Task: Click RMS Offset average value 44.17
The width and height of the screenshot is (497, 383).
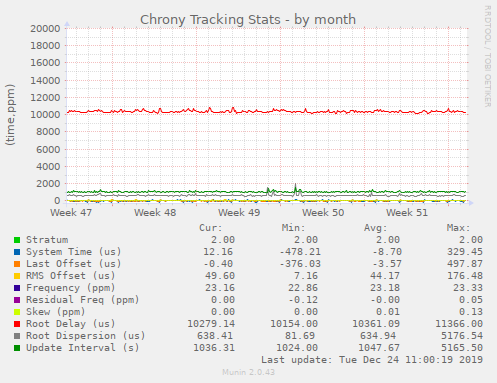Action: tap(385, 276)
